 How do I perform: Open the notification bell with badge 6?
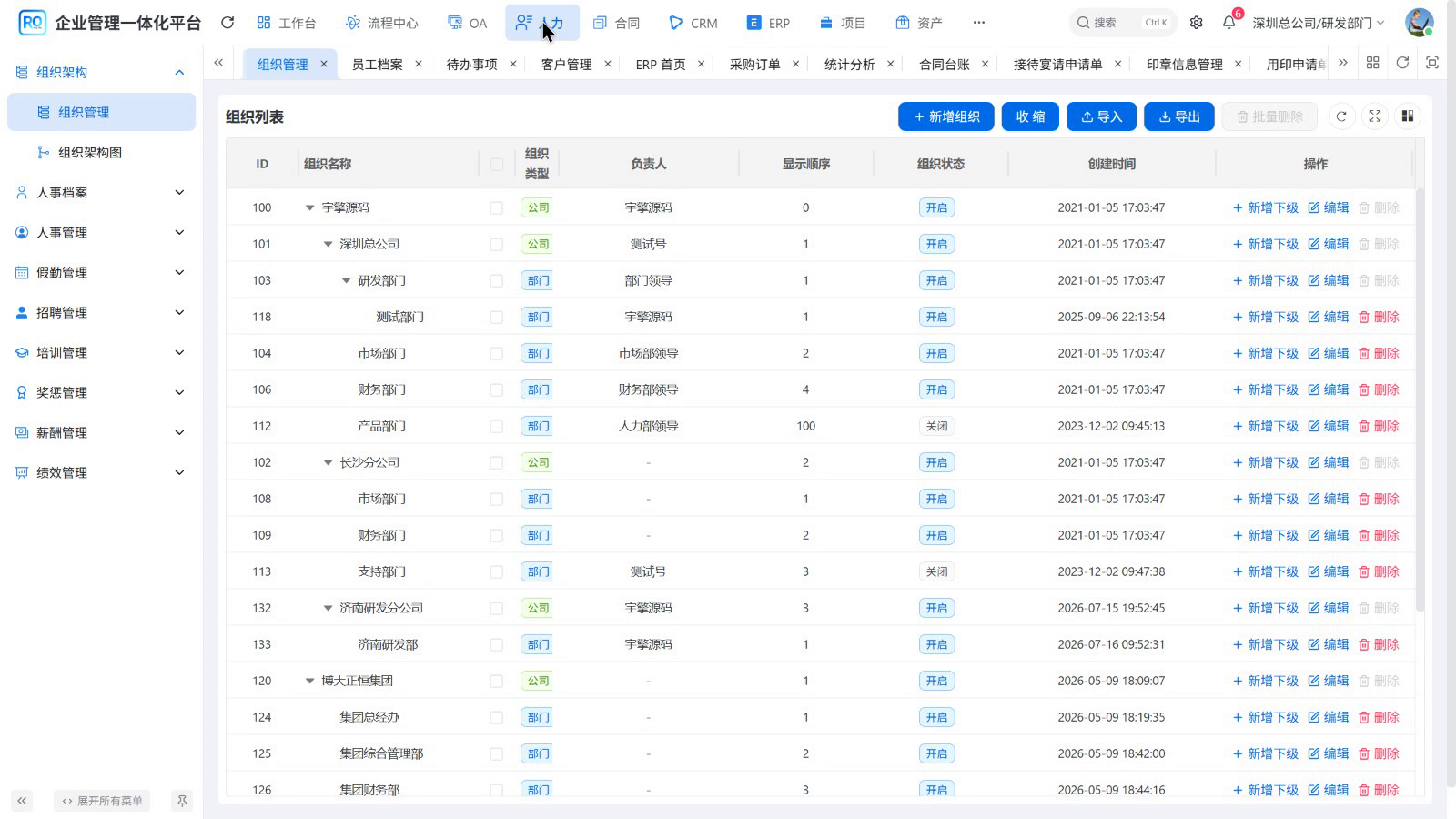click(x=1229, y=23)
